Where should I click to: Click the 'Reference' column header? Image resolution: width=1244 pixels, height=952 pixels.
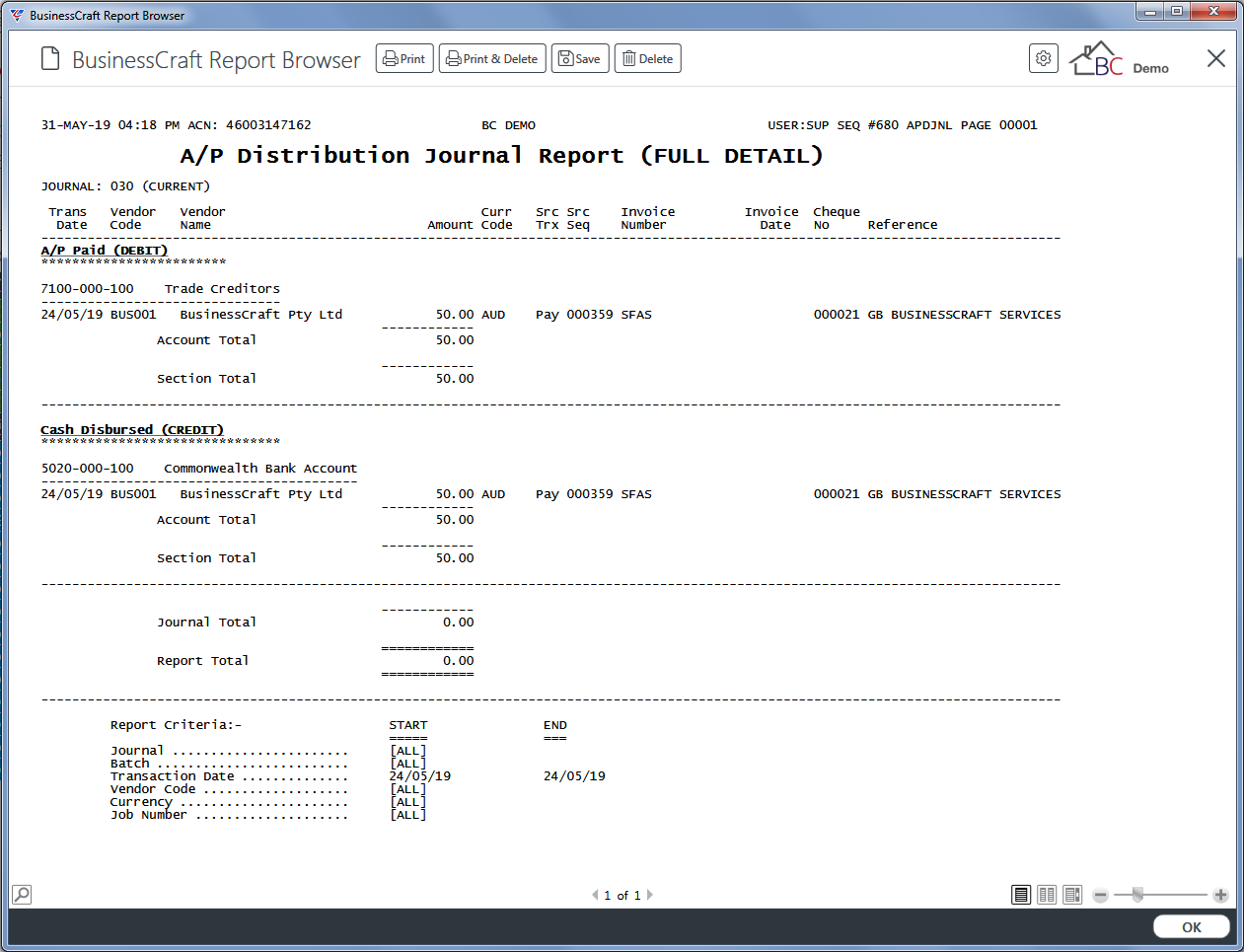coord(903,225)
